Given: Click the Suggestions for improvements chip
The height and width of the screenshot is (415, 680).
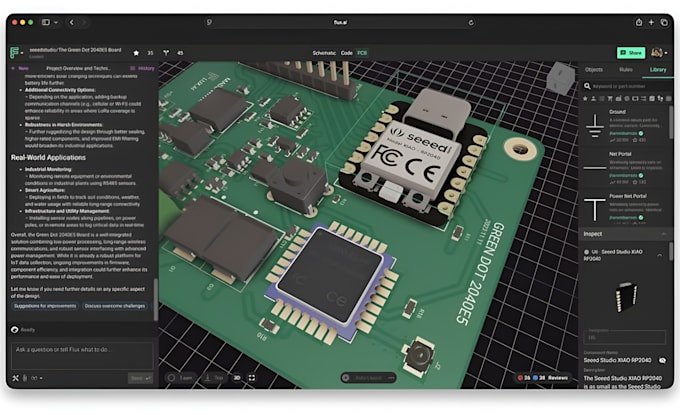Looking at the screenshot, I should coord(45,306).
